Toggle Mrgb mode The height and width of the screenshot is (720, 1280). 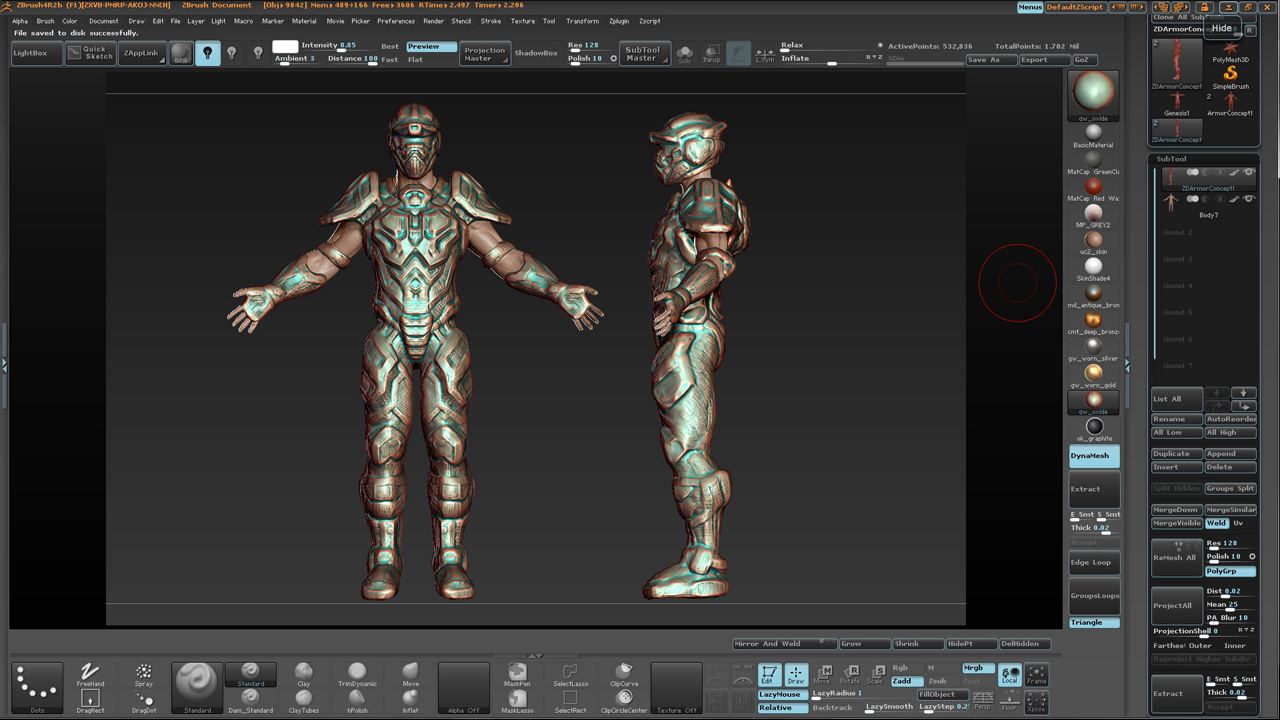[977, 668]
